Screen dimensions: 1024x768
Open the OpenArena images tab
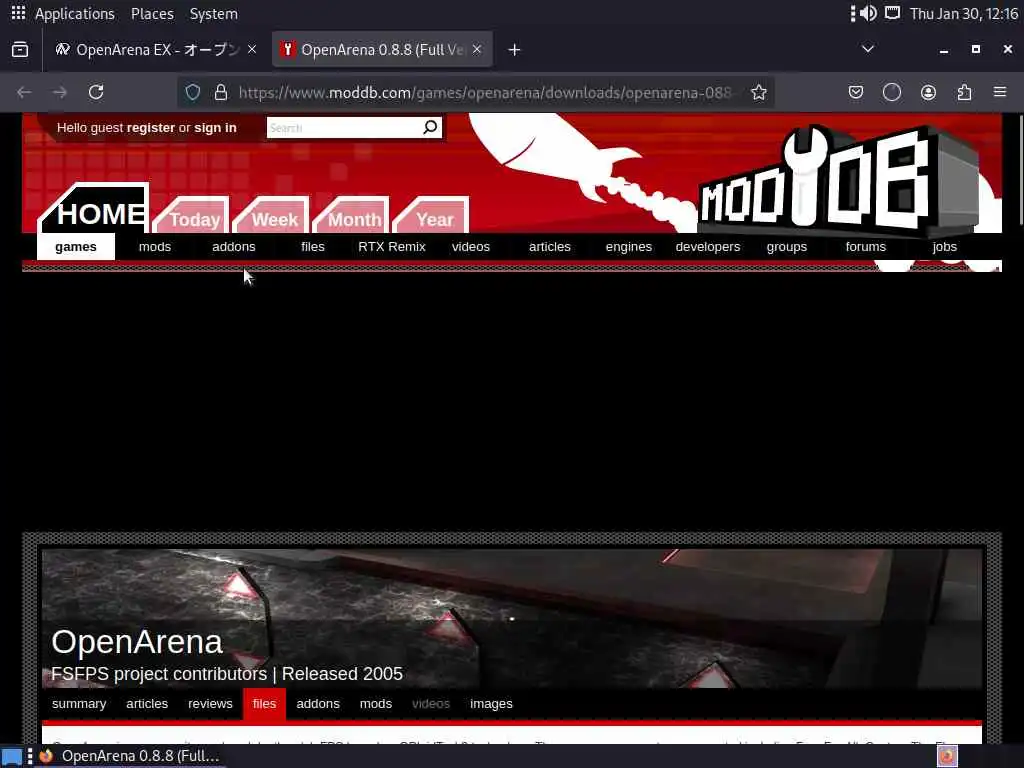491,704
